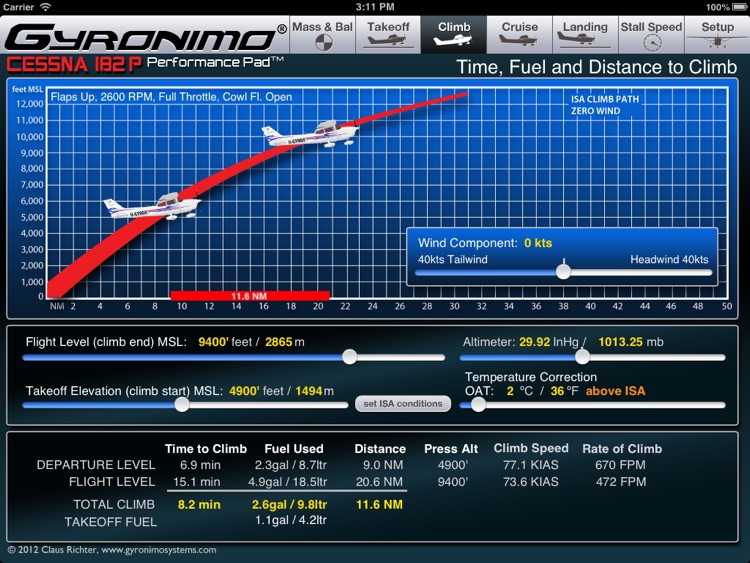Click the Gyronimo logo

pos(145,37)
